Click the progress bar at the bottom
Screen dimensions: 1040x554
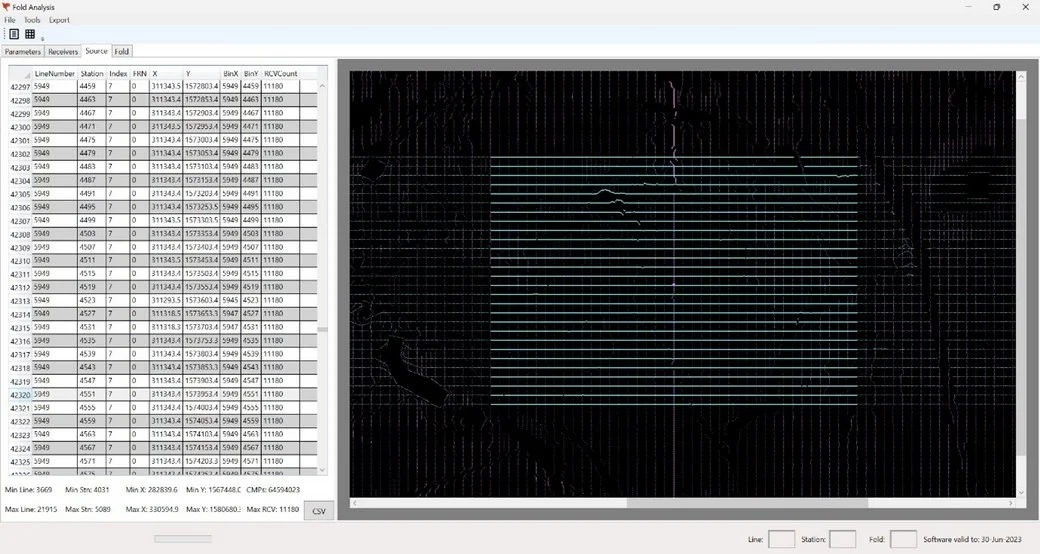[183, 539]
